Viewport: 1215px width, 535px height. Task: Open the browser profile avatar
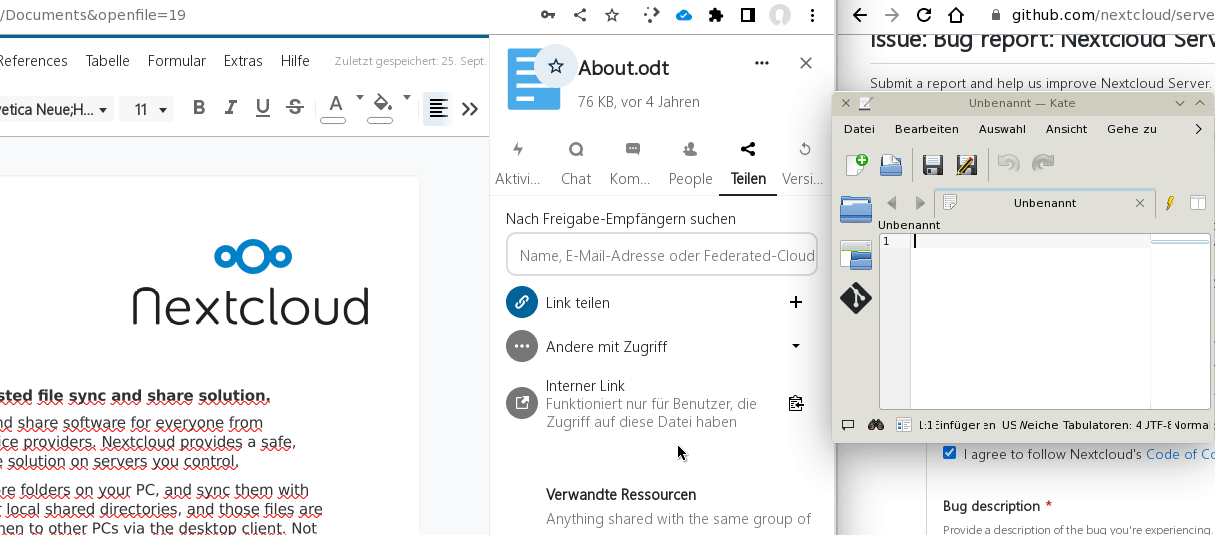pyautogui.click(x=780, y=15)
